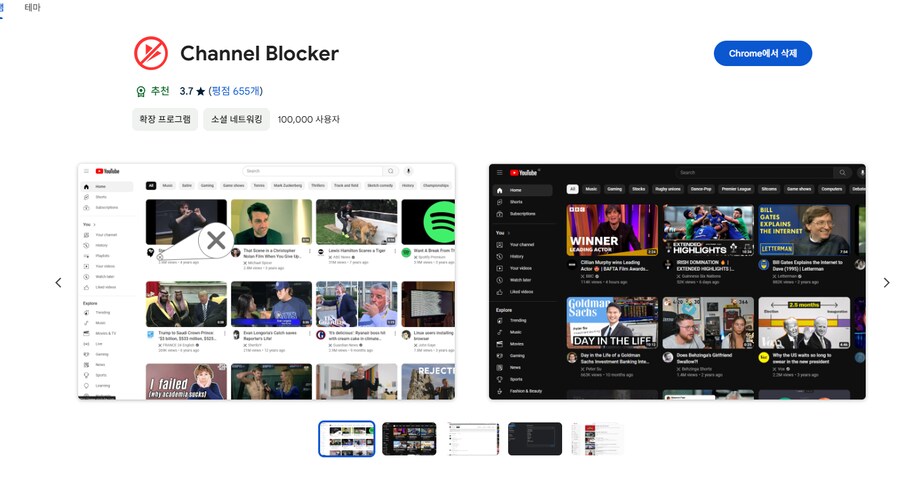Click the Channel Blocker extension logo

point(151,53)
